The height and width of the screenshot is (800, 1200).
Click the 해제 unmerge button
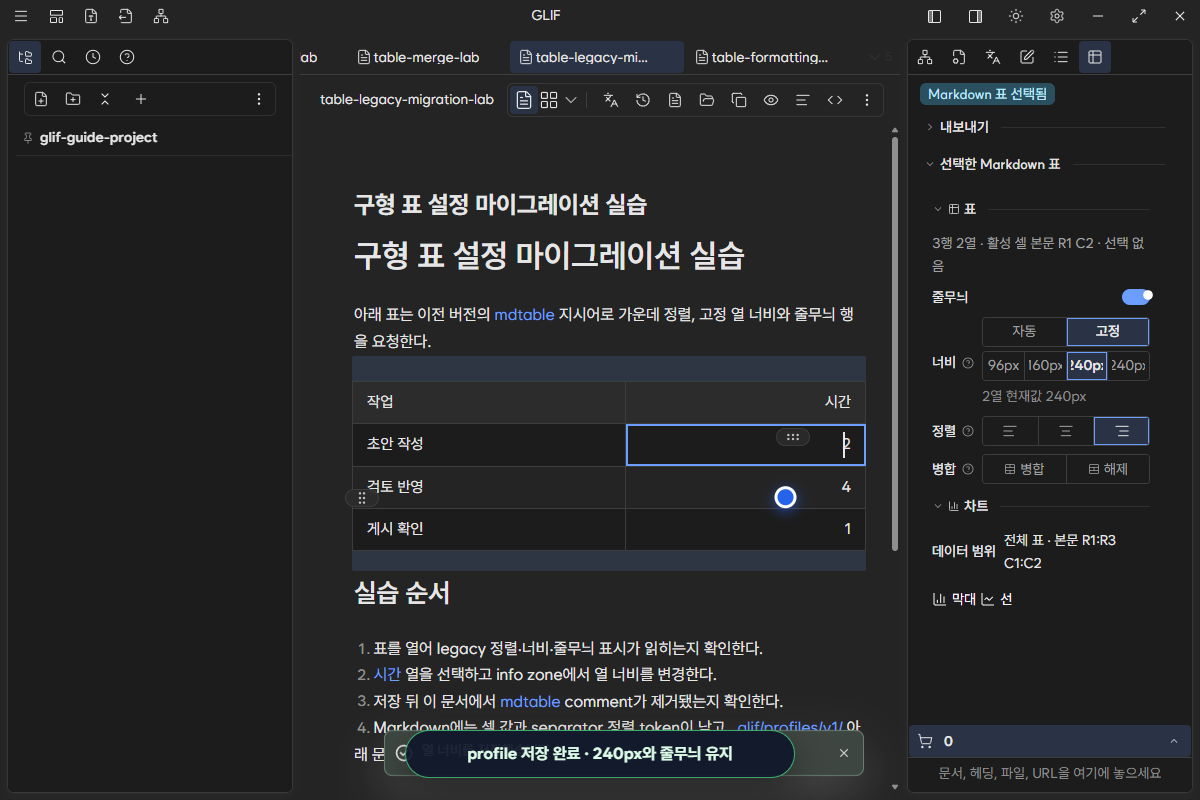coord(1108,469)
